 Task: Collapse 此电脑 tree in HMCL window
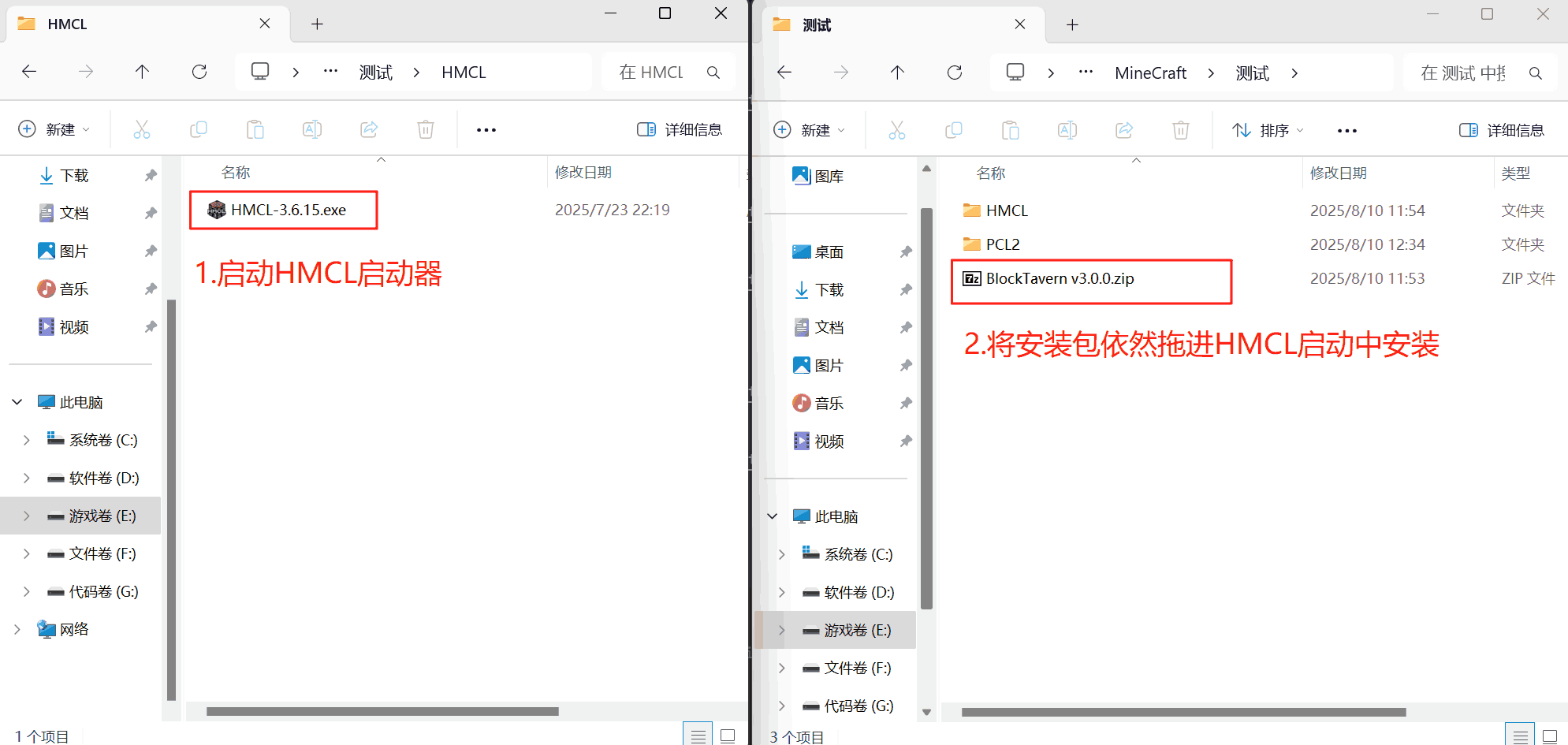(17, 402)
